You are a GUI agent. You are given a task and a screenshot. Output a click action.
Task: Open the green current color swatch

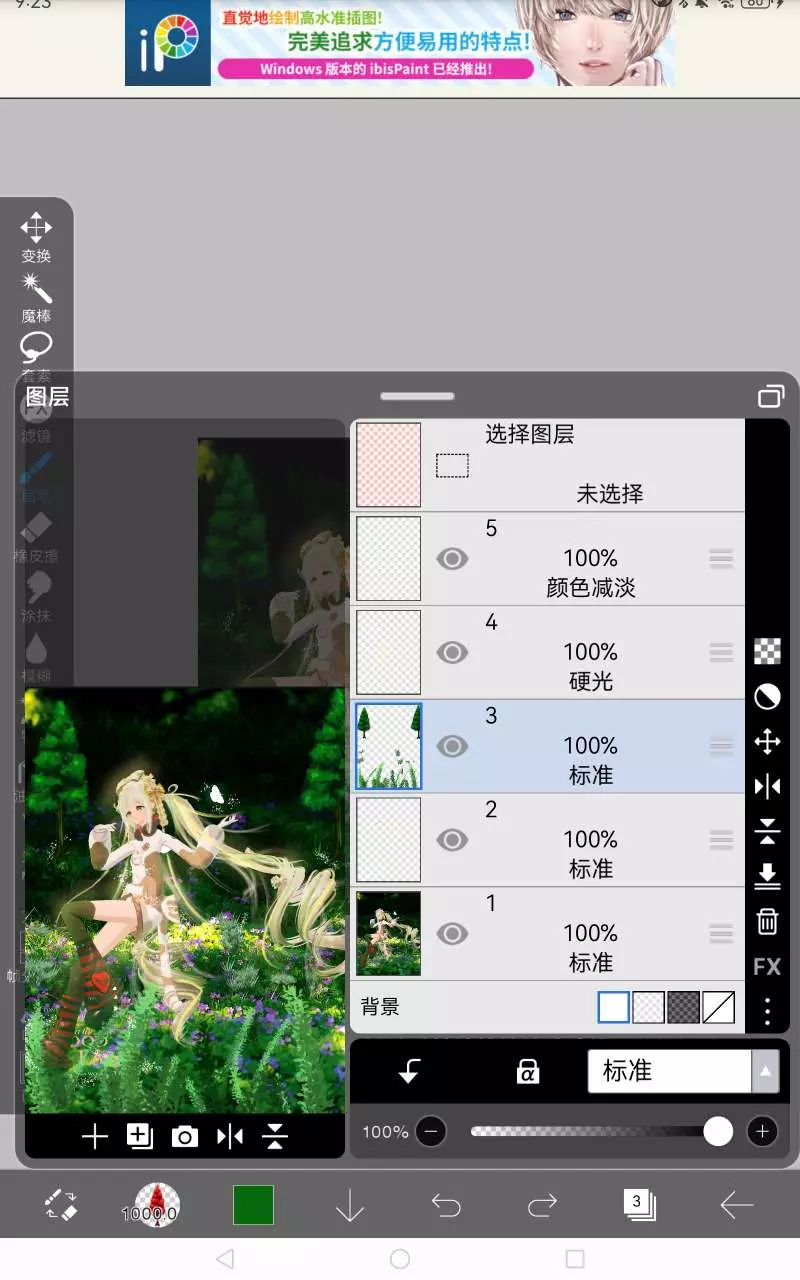point(253,1205)
